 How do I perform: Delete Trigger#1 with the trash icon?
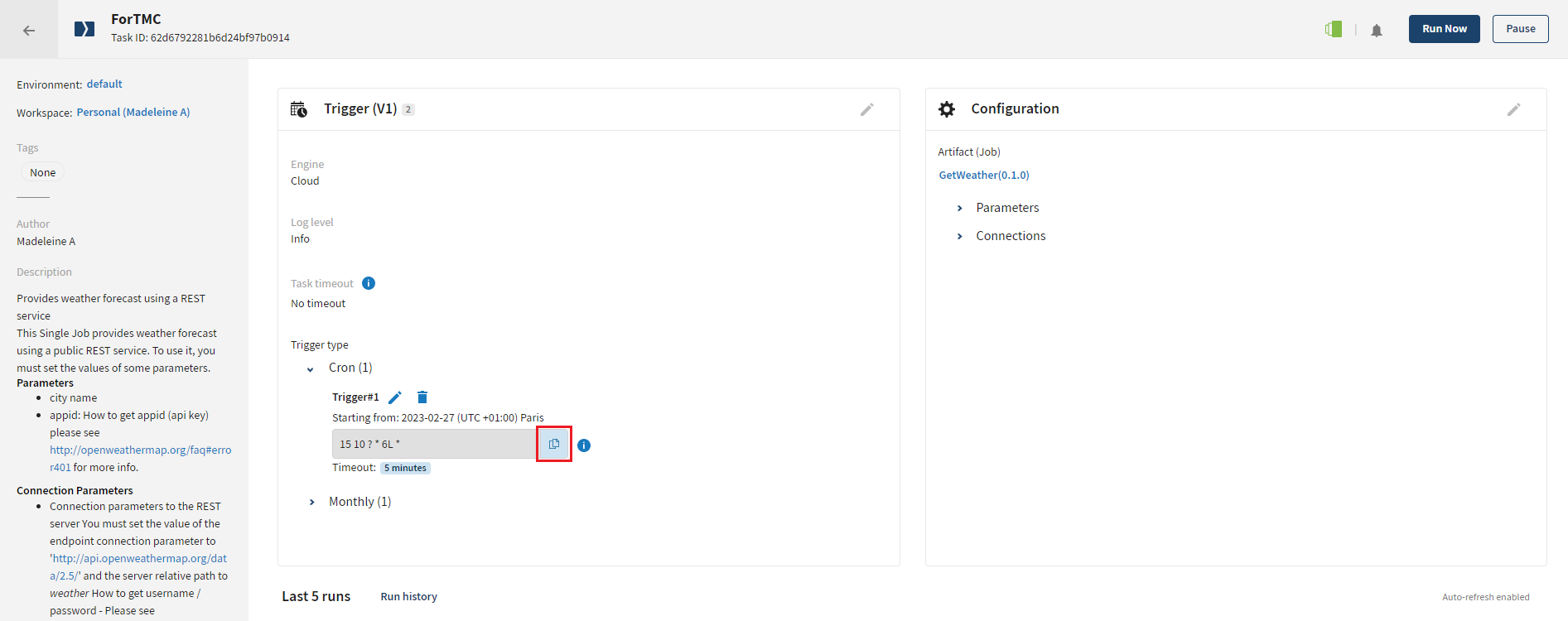click(x=422, y=397)
